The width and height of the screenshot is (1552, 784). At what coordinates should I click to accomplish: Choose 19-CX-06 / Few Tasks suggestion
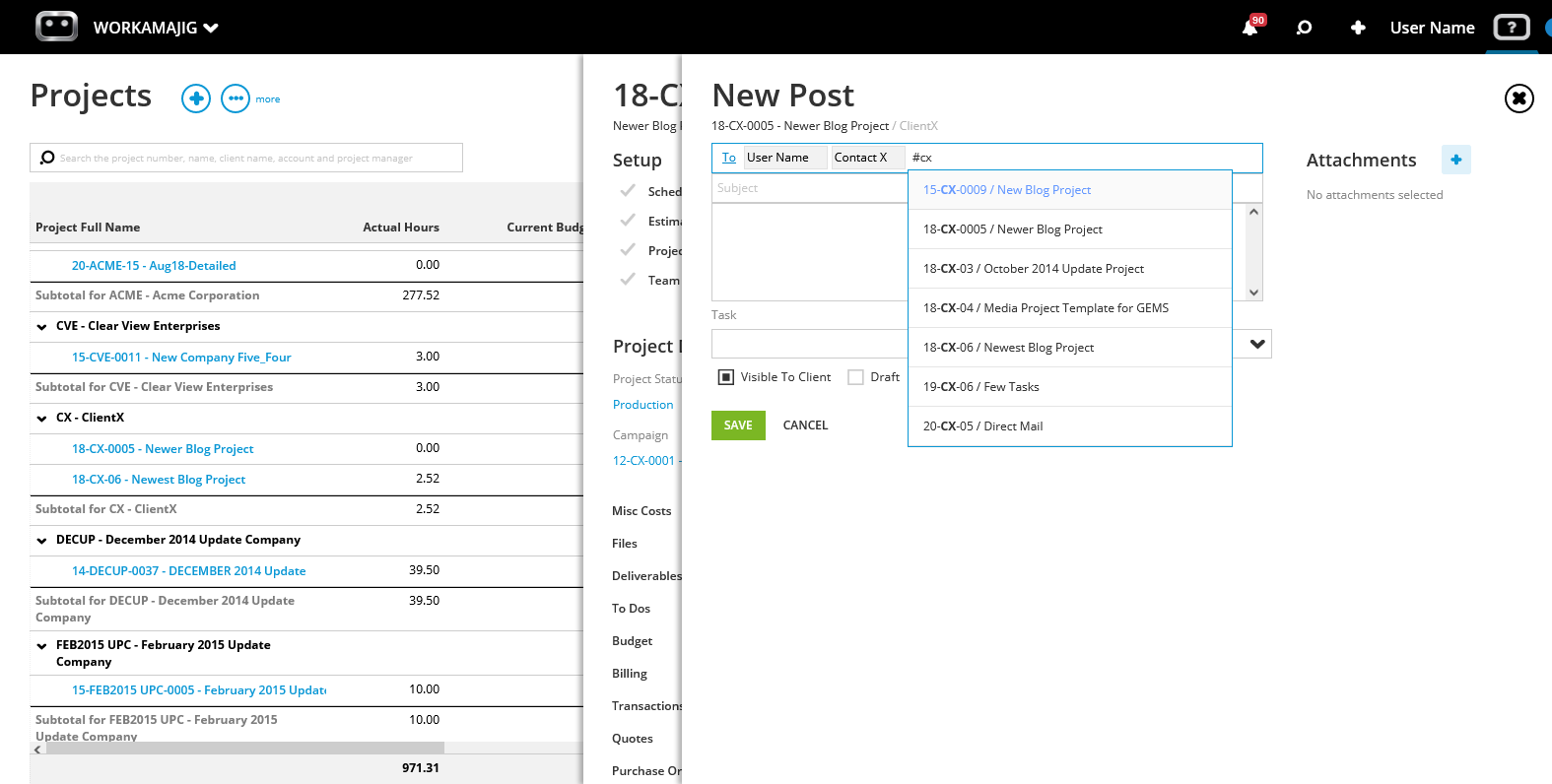click(x=1070, y=387)
